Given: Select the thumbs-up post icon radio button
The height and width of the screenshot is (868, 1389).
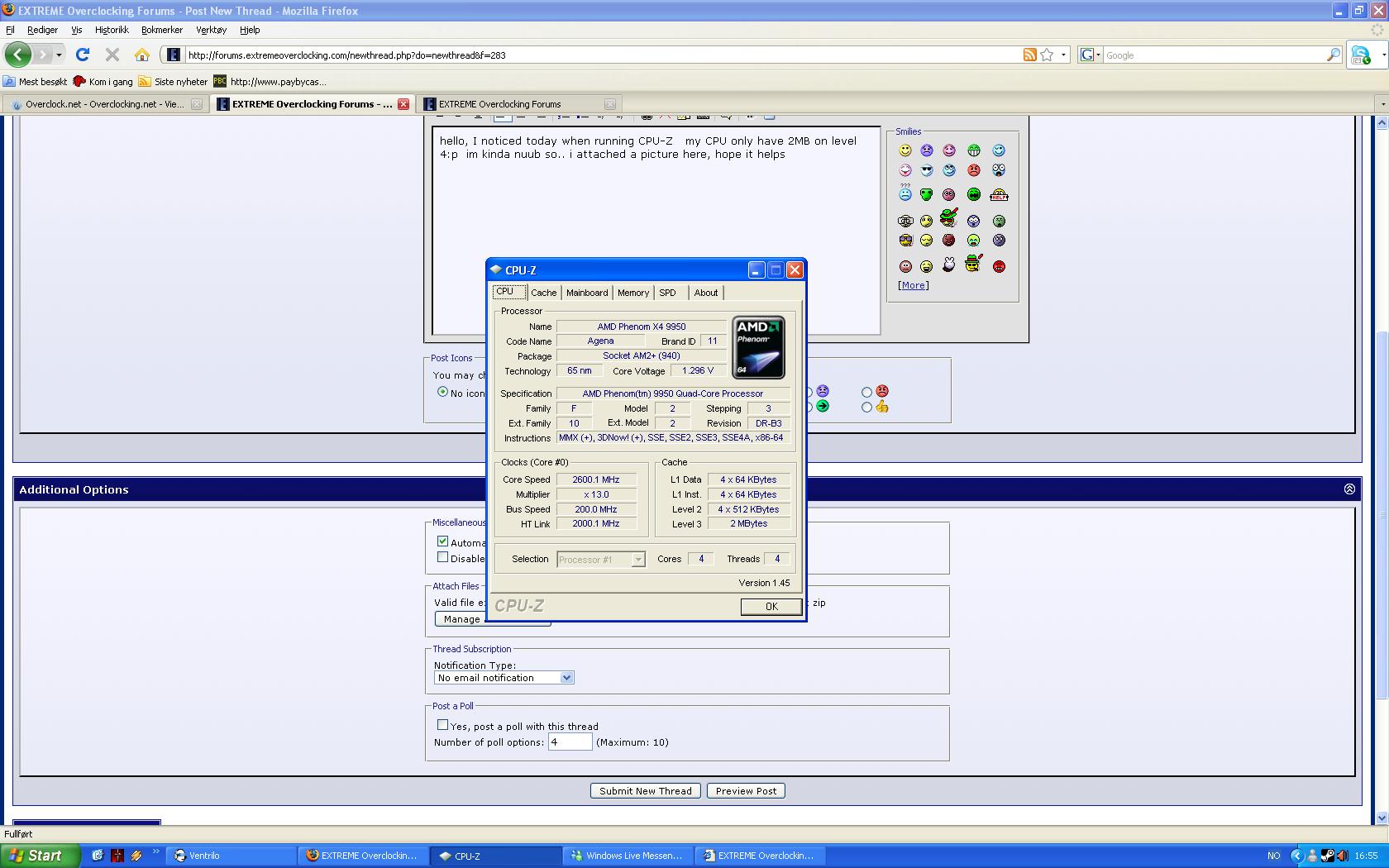Looking at the screenshot, I should point(866,407).
